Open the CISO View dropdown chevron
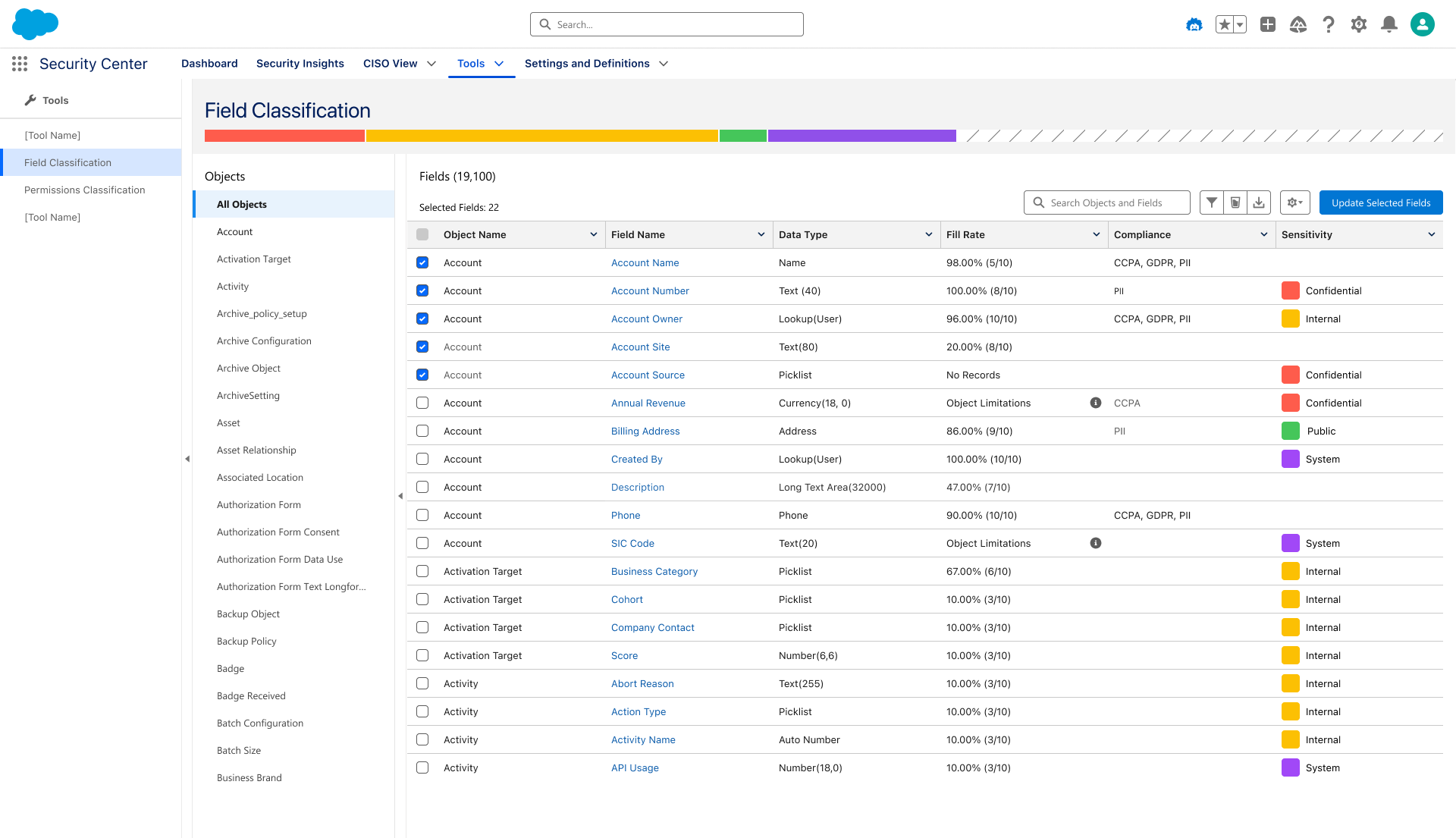 click(431, 64)
